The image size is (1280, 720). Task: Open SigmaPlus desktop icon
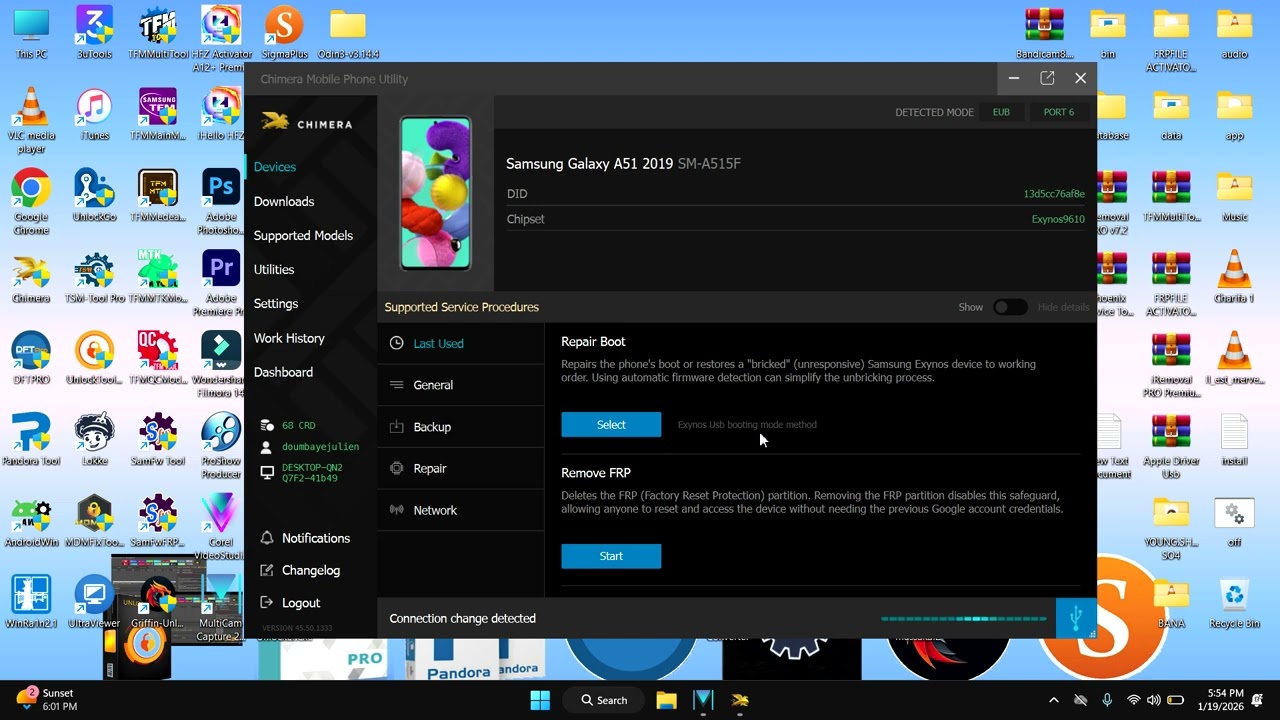click(284, 33)
